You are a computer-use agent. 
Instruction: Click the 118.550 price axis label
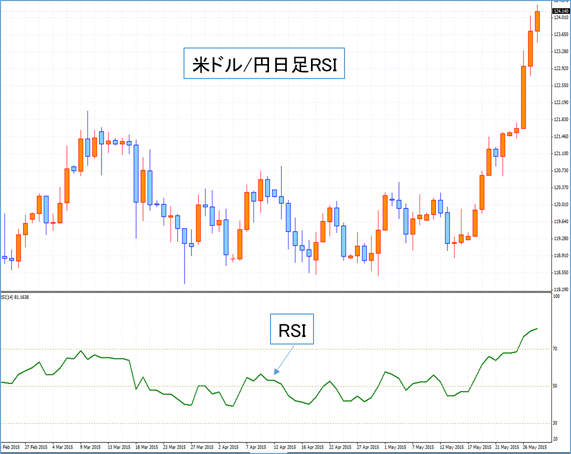(x=561, y=272)
